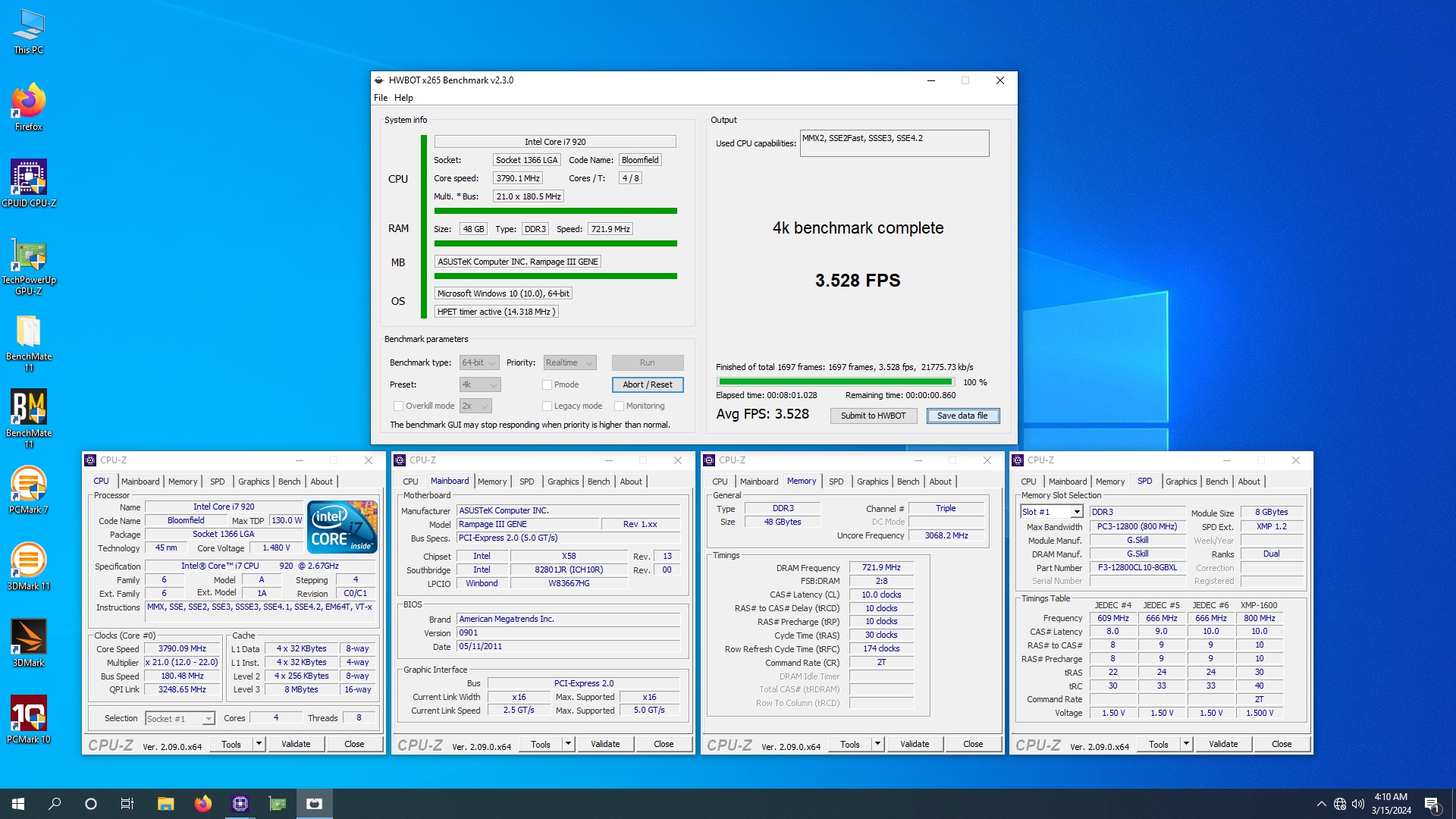Click the Core Speed 3790.09 MHz field

point(182,649)
